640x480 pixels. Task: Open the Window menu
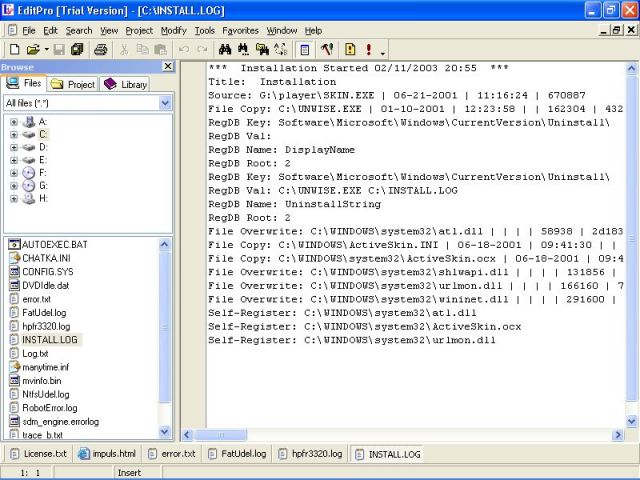tap(282, 31)
